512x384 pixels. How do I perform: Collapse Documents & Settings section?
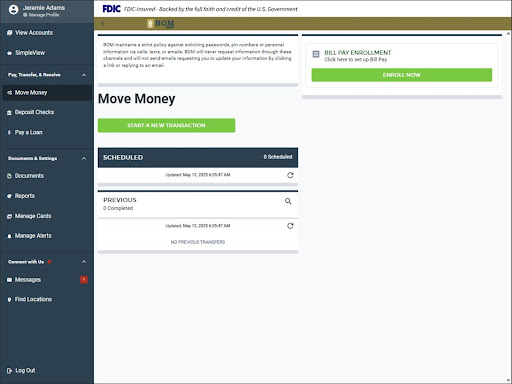(84, 158)
